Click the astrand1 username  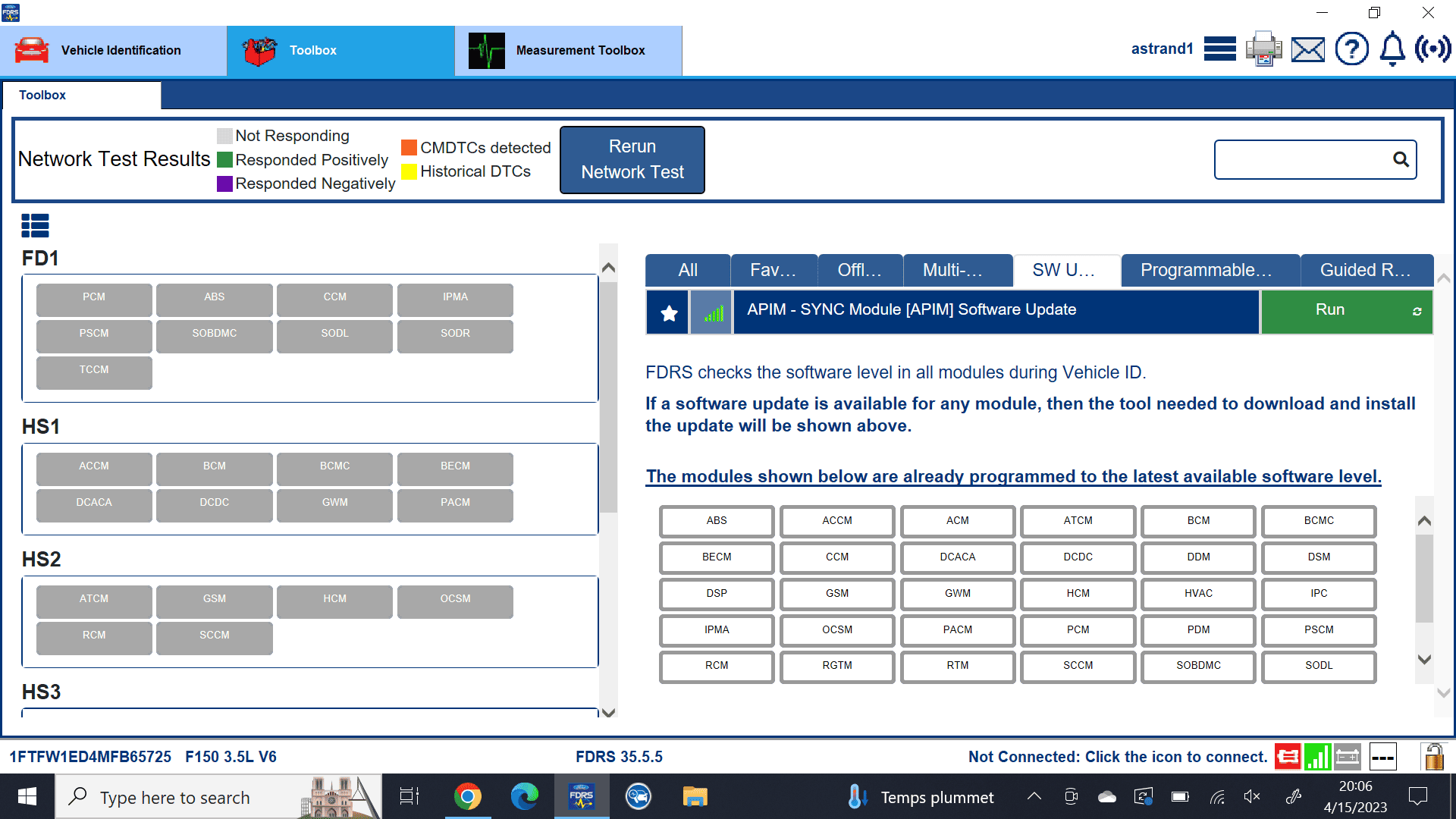coord(1162,49)
